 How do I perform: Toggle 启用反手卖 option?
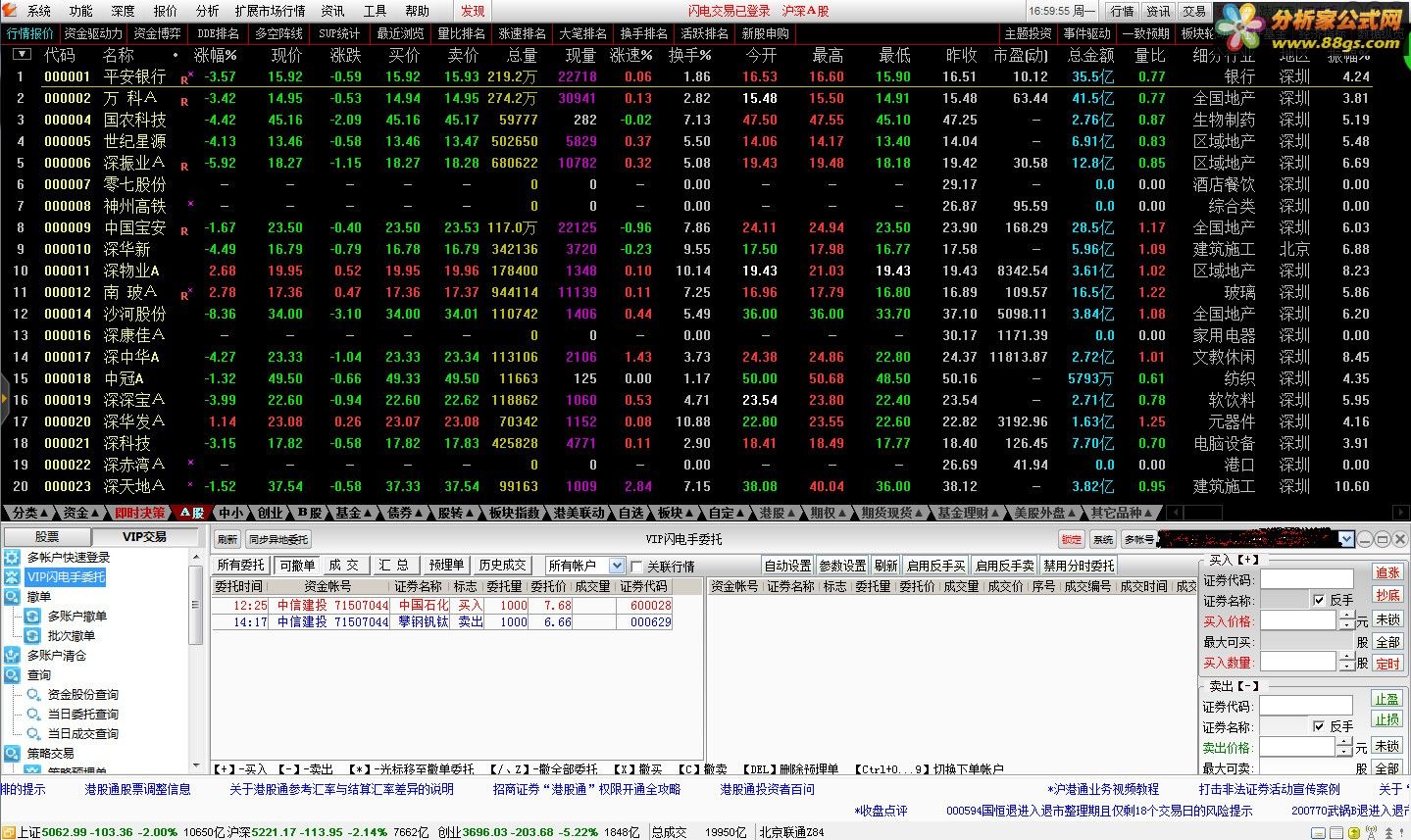point(1004,566)
